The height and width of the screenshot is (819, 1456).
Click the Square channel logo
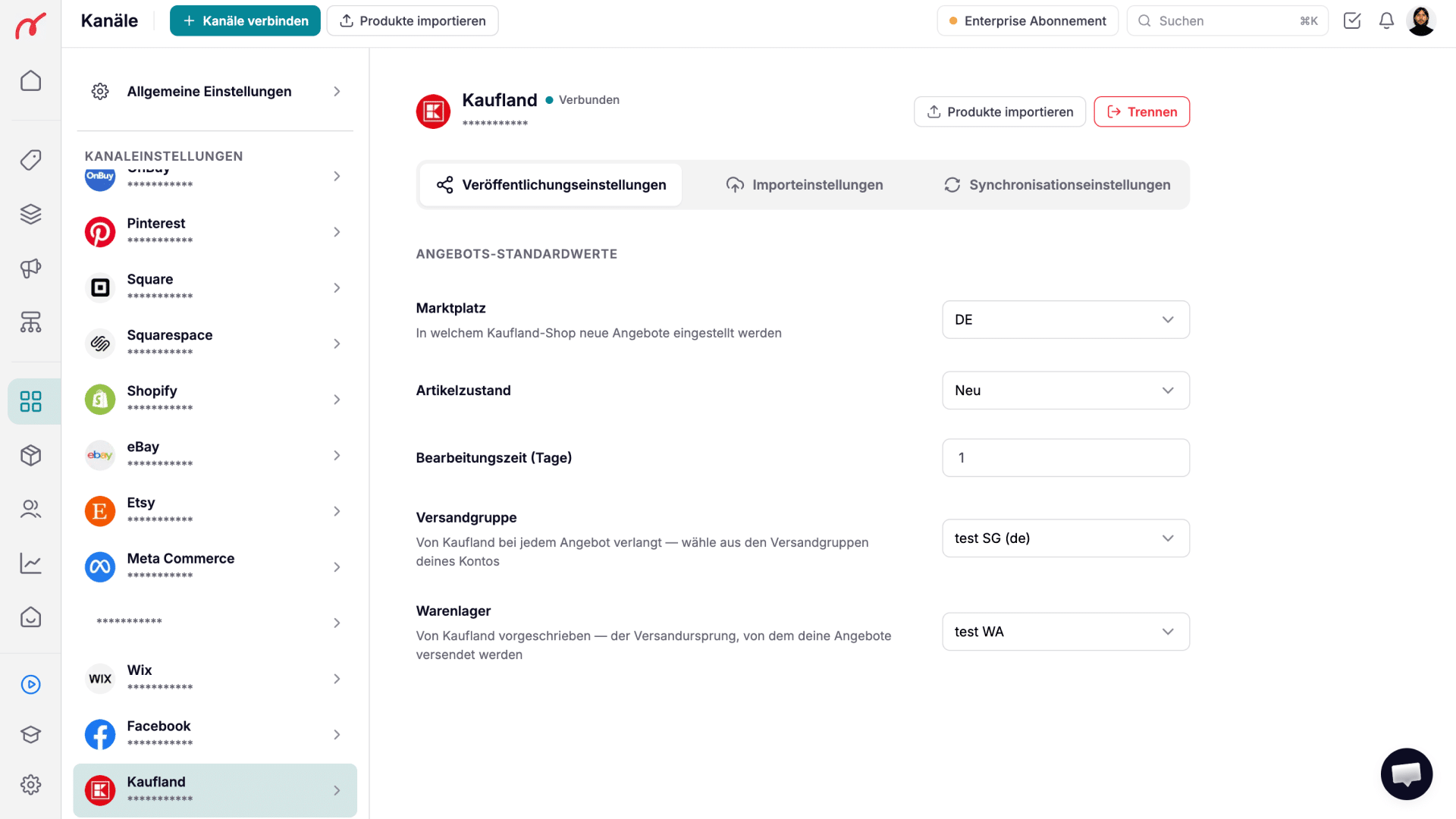[x=100, y=288]
